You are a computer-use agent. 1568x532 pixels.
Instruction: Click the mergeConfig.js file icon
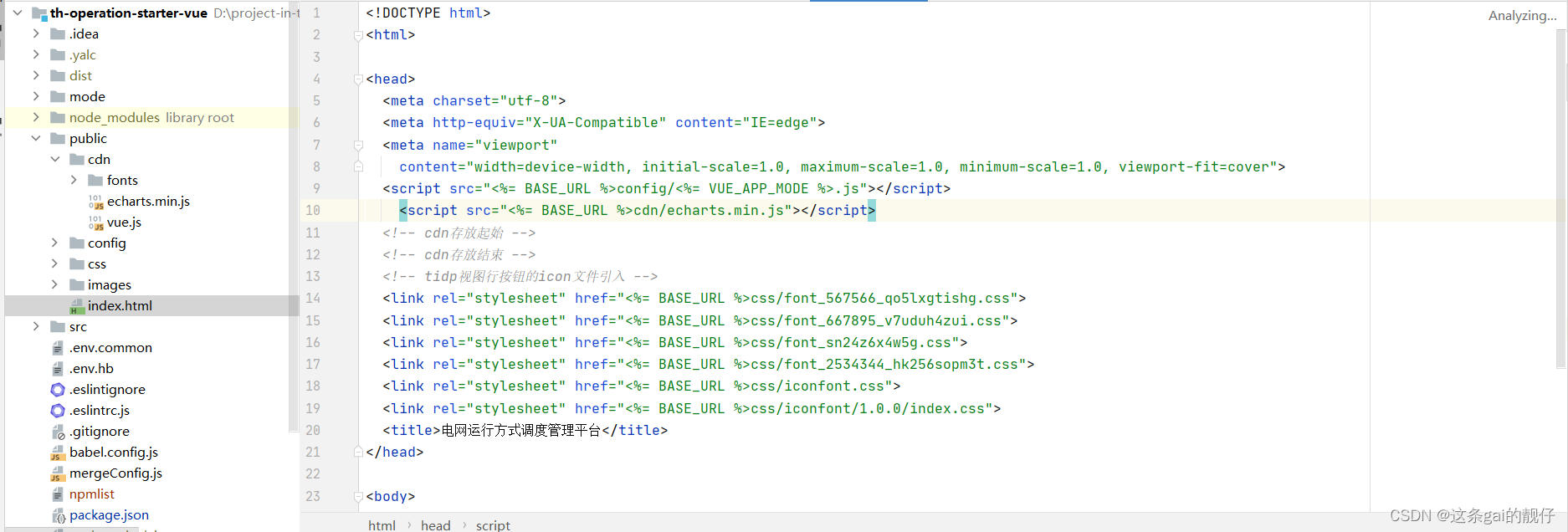click(58, 473)
